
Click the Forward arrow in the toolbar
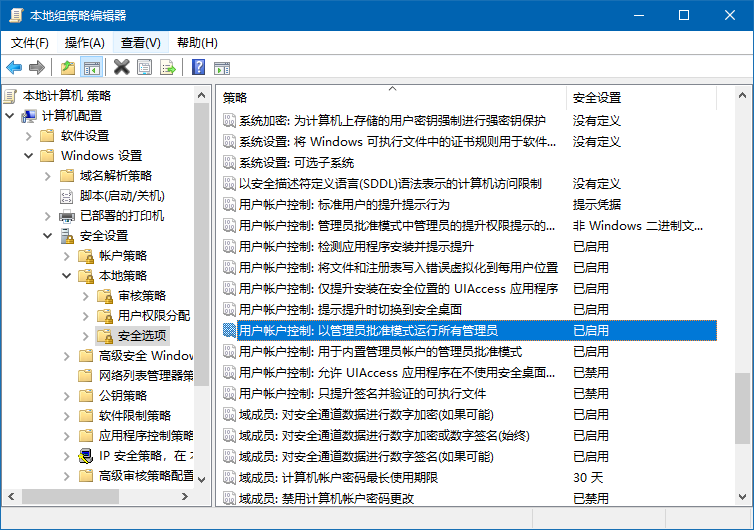(x=36, y=67)
